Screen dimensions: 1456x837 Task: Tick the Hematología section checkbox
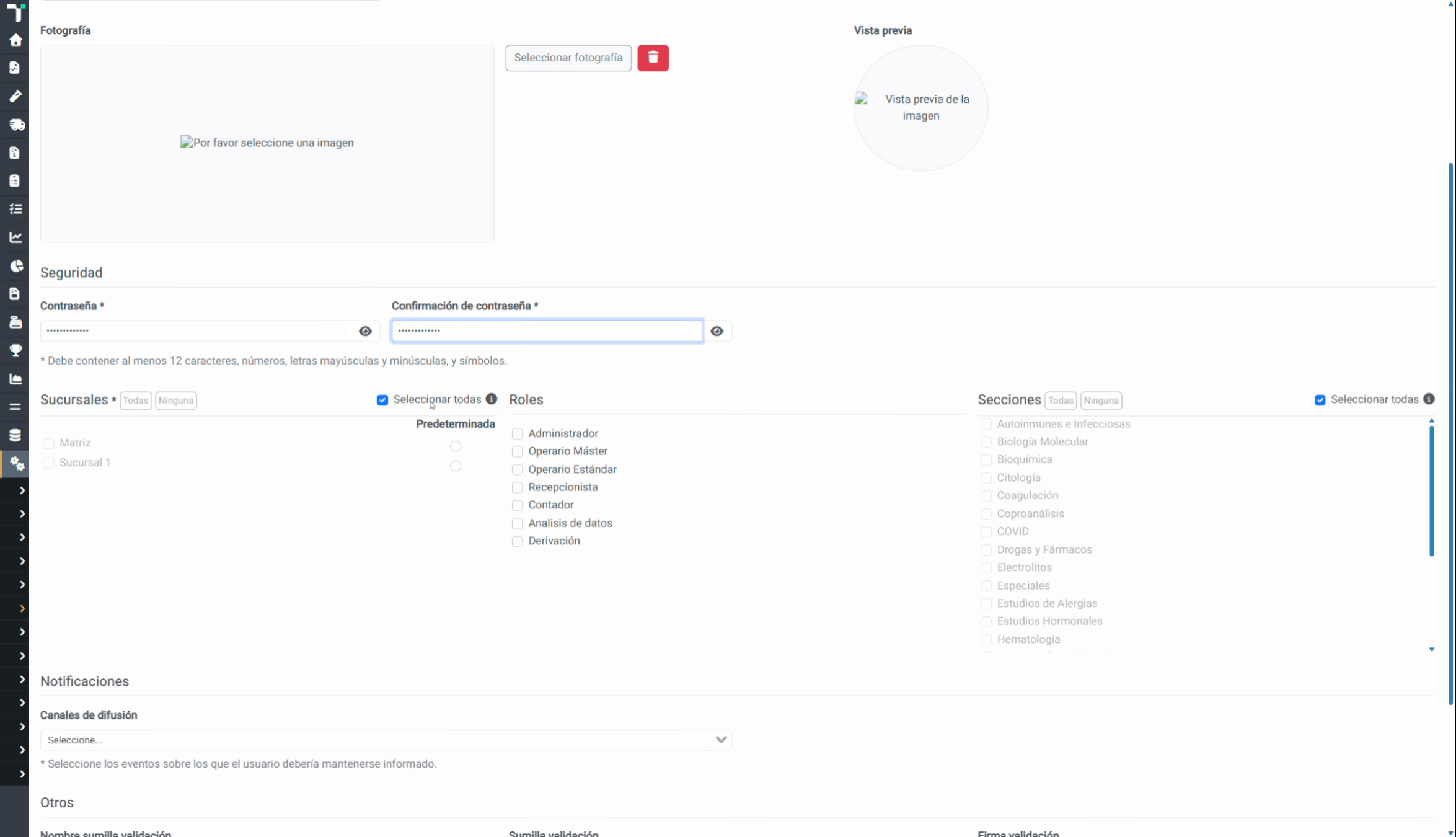(986, 640)
